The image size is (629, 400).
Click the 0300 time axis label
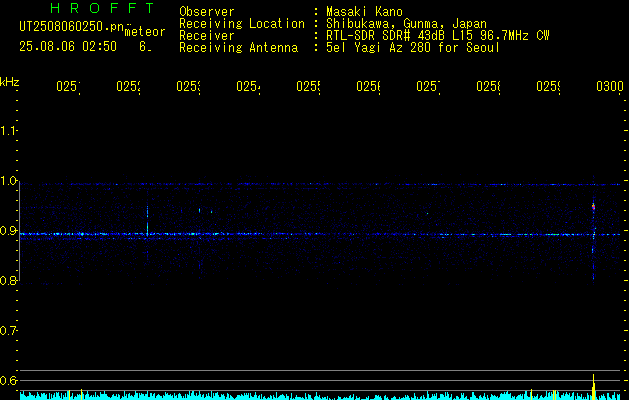[609, 87]
